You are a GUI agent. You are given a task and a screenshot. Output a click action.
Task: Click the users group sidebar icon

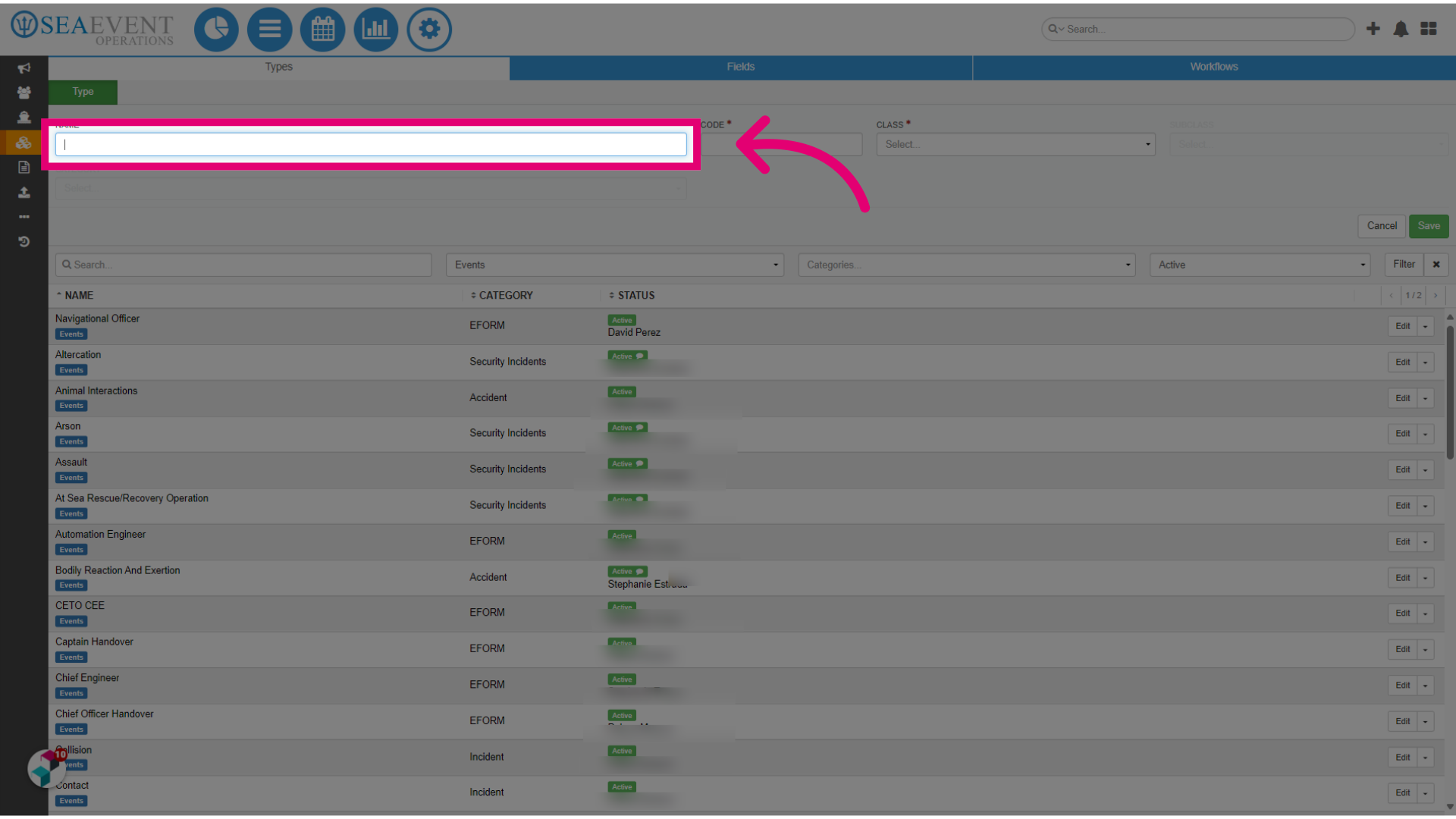24,93
